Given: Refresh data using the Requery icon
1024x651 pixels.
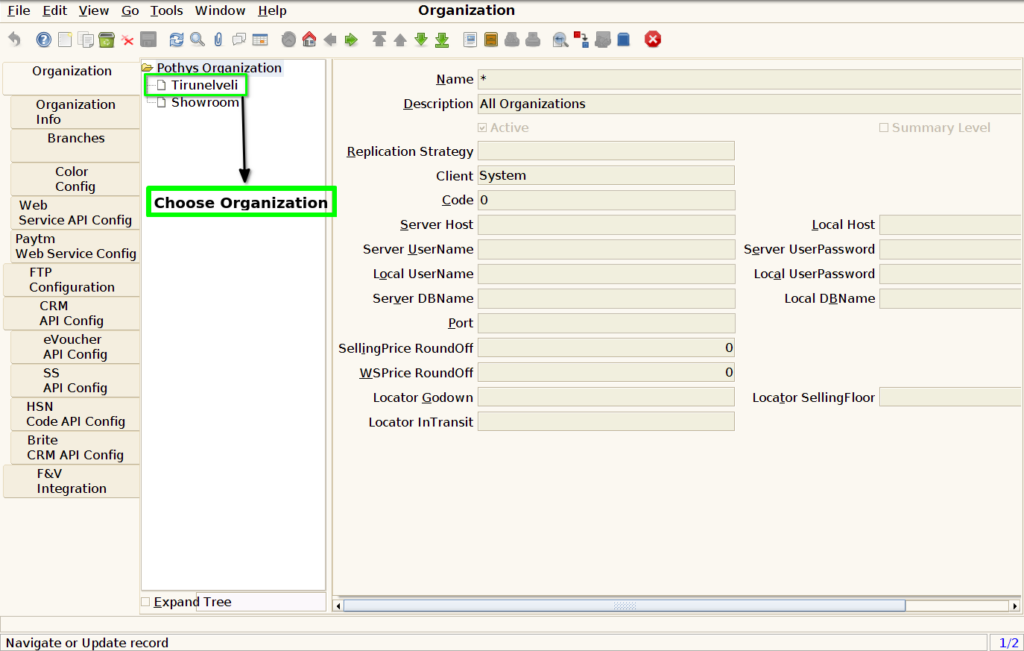Looking at the screenshot, I should [176, 40].
